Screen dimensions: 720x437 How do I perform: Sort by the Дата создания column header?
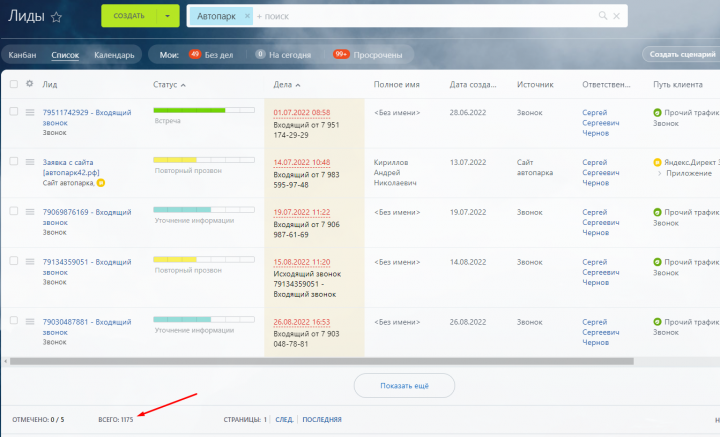[x=472, y=84]
